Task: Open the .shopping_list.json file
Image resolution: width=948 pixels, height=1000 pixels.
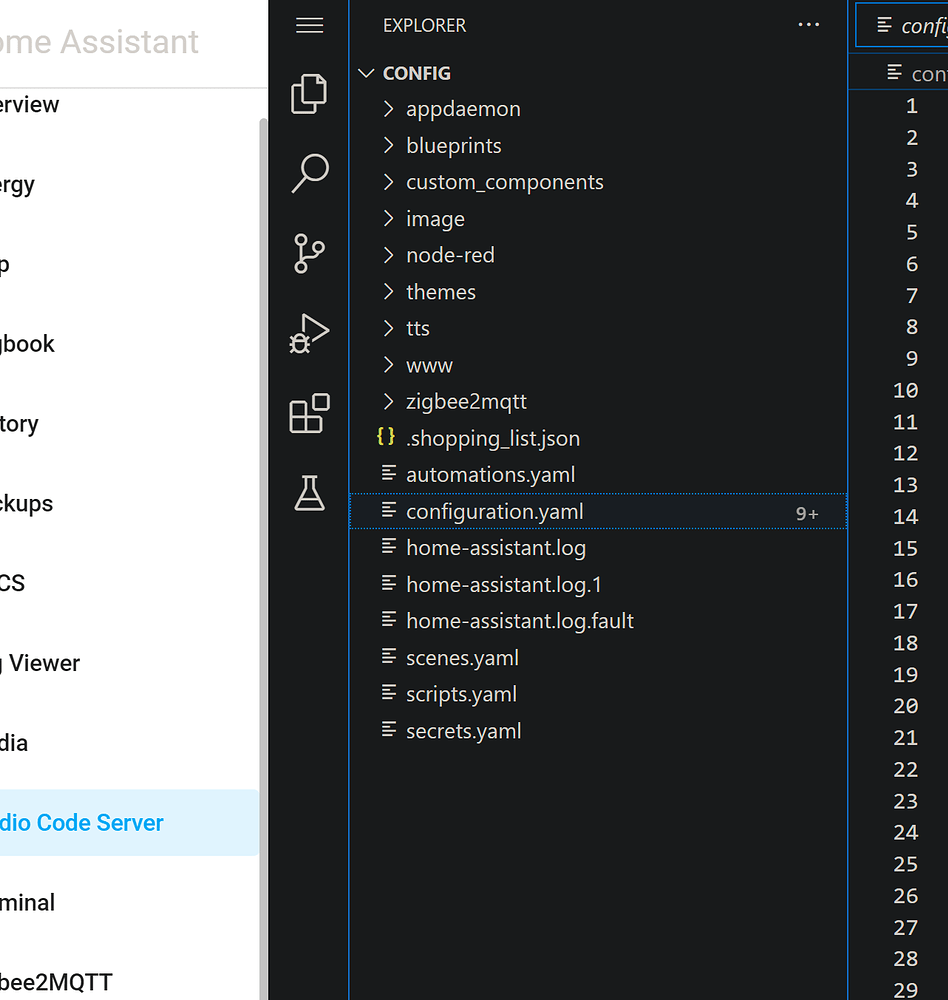Action: coord(492,438)
